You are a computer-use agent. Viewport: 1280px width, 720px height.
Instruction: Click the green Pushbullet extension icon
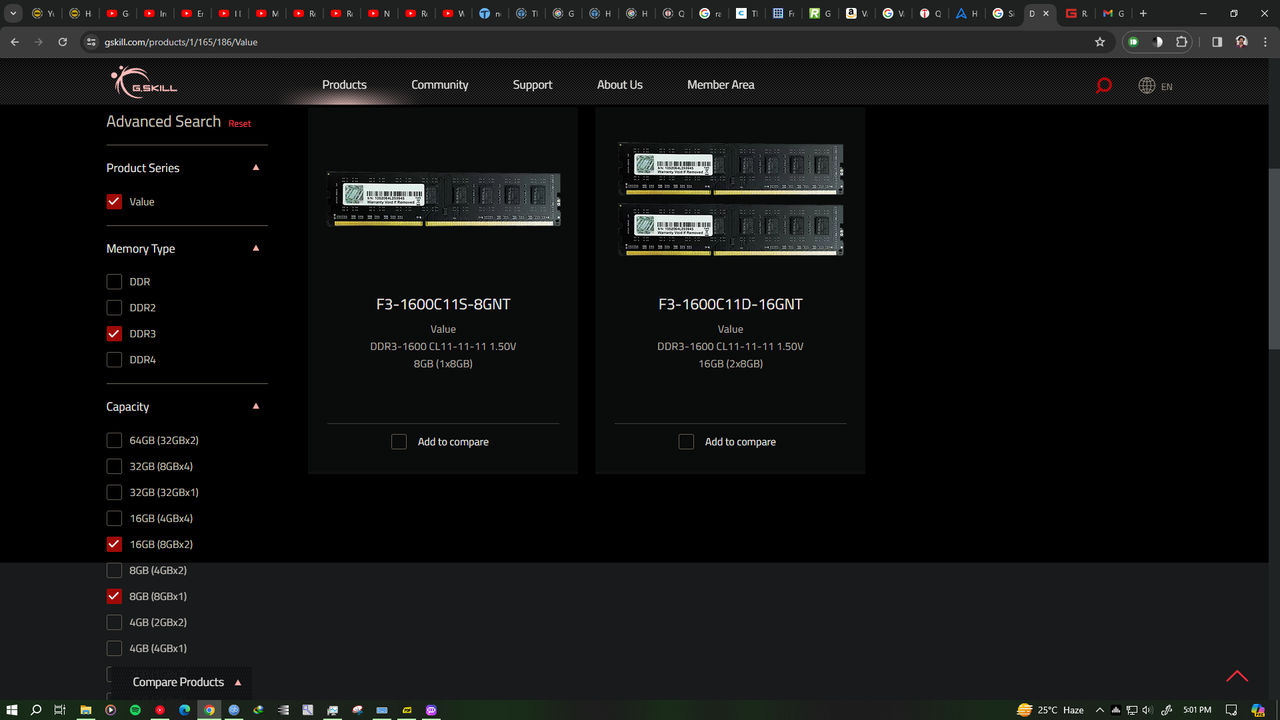point(1133,42)
